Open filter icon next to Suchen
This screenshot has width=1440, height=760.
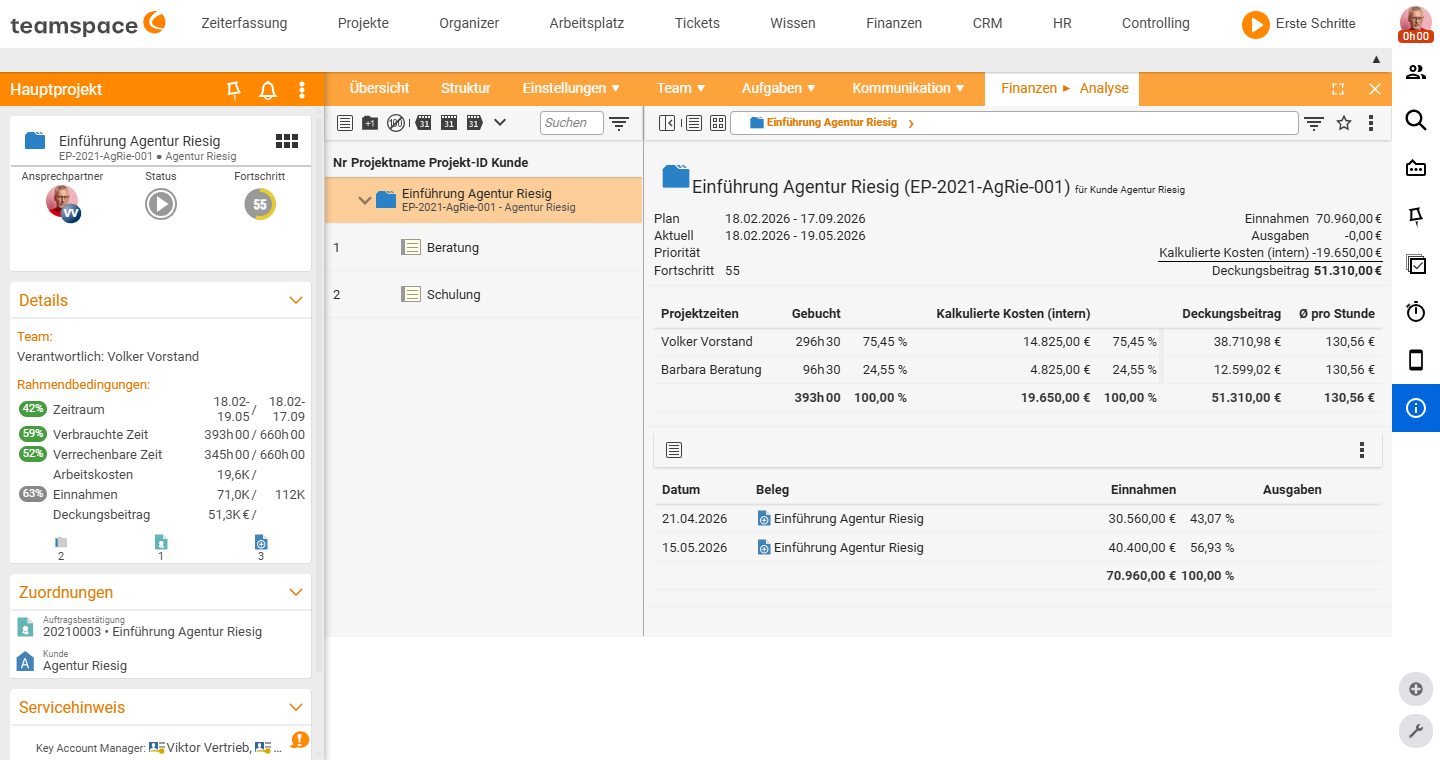(620, 123)
